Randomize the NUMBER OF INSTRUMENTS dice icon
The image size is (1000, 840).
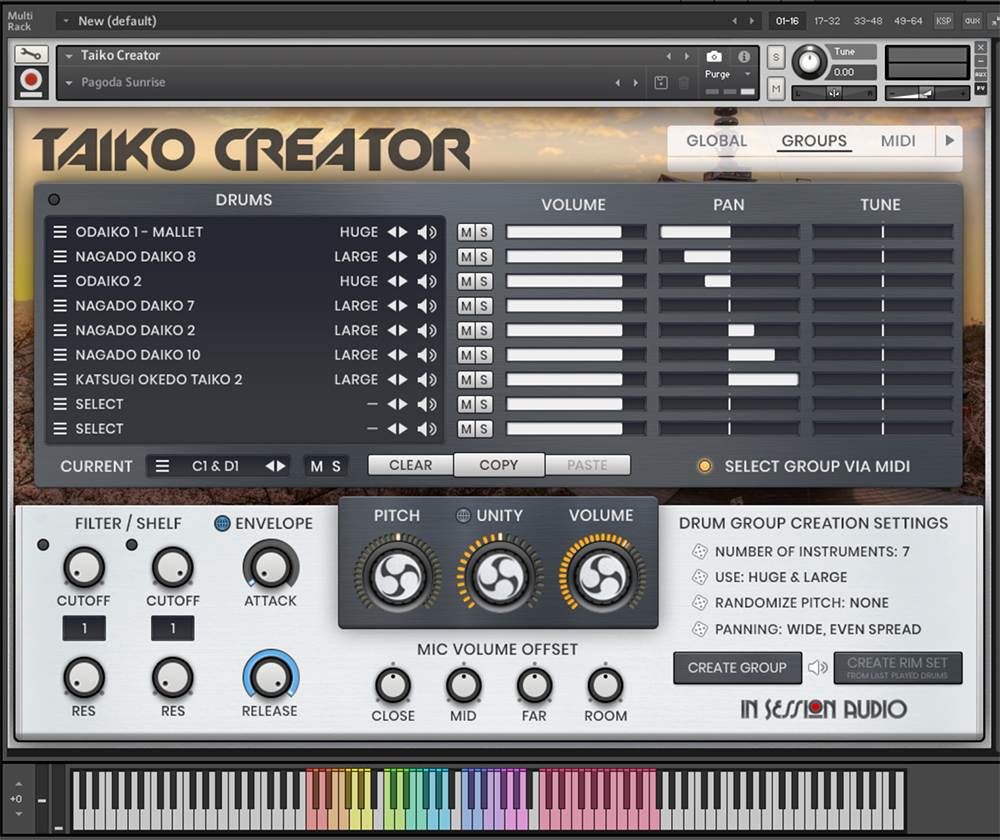(700, 551)
